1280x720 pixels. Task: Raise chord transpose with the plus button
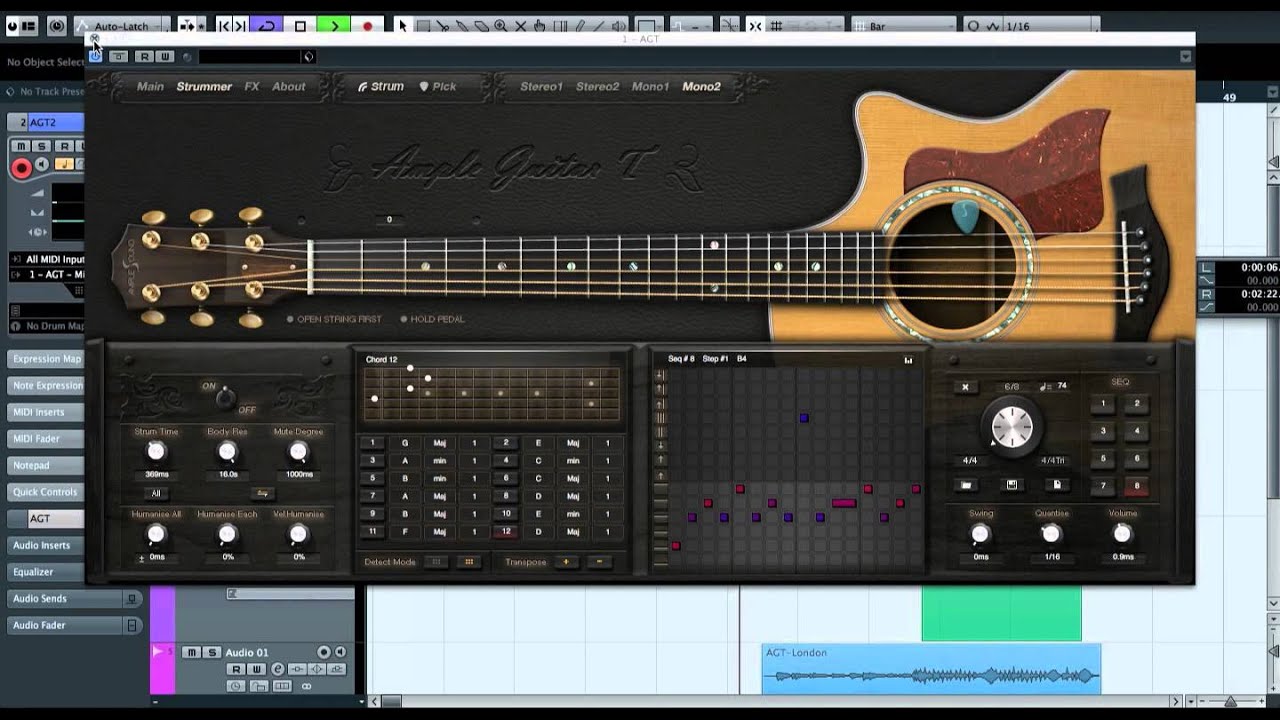(566, 562)
